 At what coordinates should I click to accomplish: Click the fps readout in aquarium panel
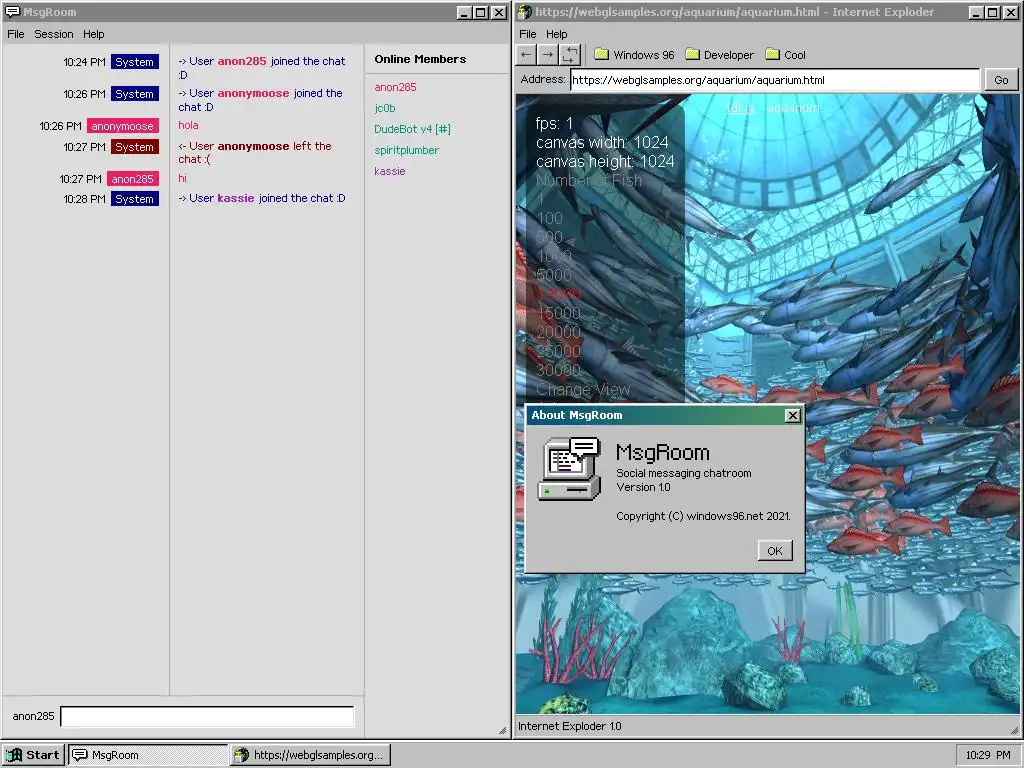[x=554, y=123]
